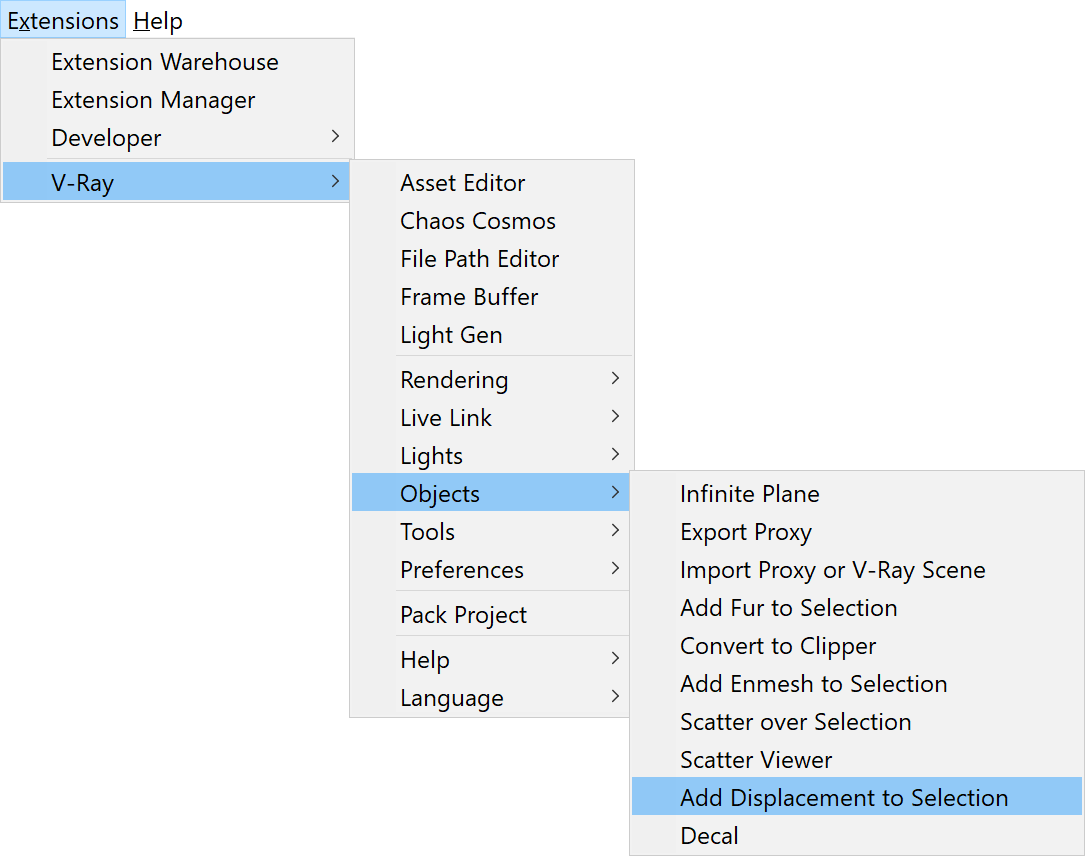Open Light Gen
The width and height of the screenshot is (1085, 856).
tap(492, 335)
